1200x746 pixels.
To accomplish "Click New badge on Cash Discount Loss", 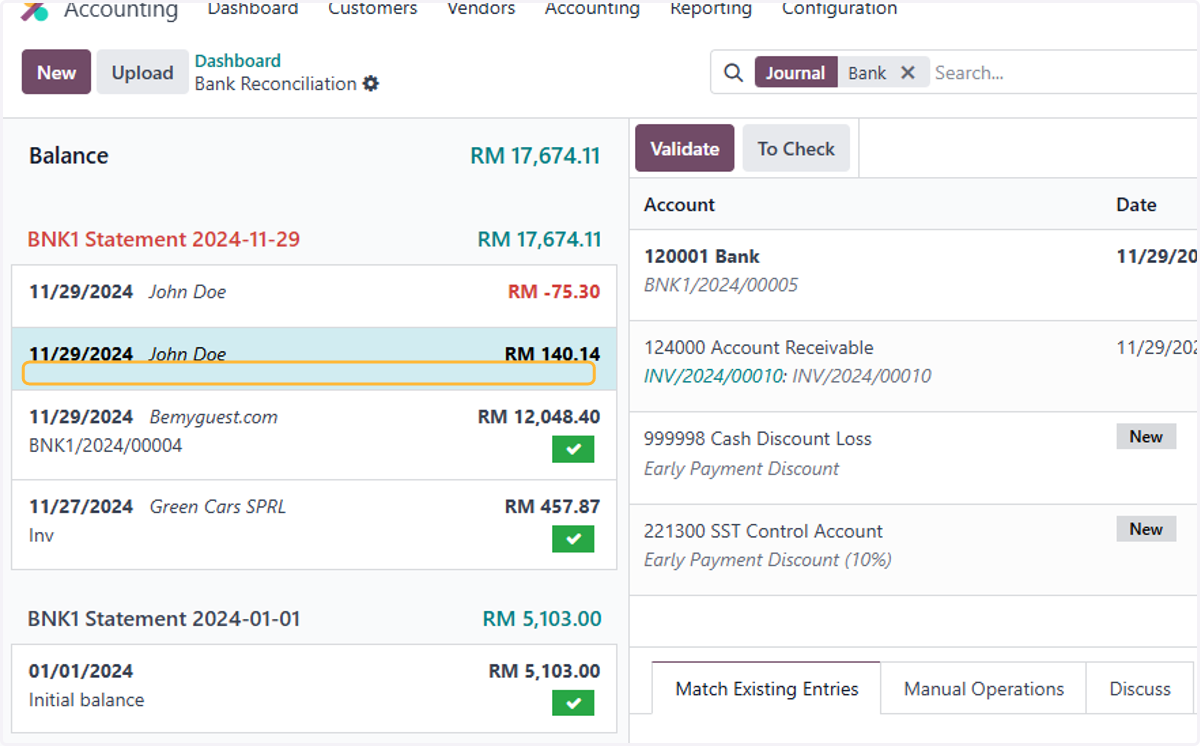I will 1146,437.
